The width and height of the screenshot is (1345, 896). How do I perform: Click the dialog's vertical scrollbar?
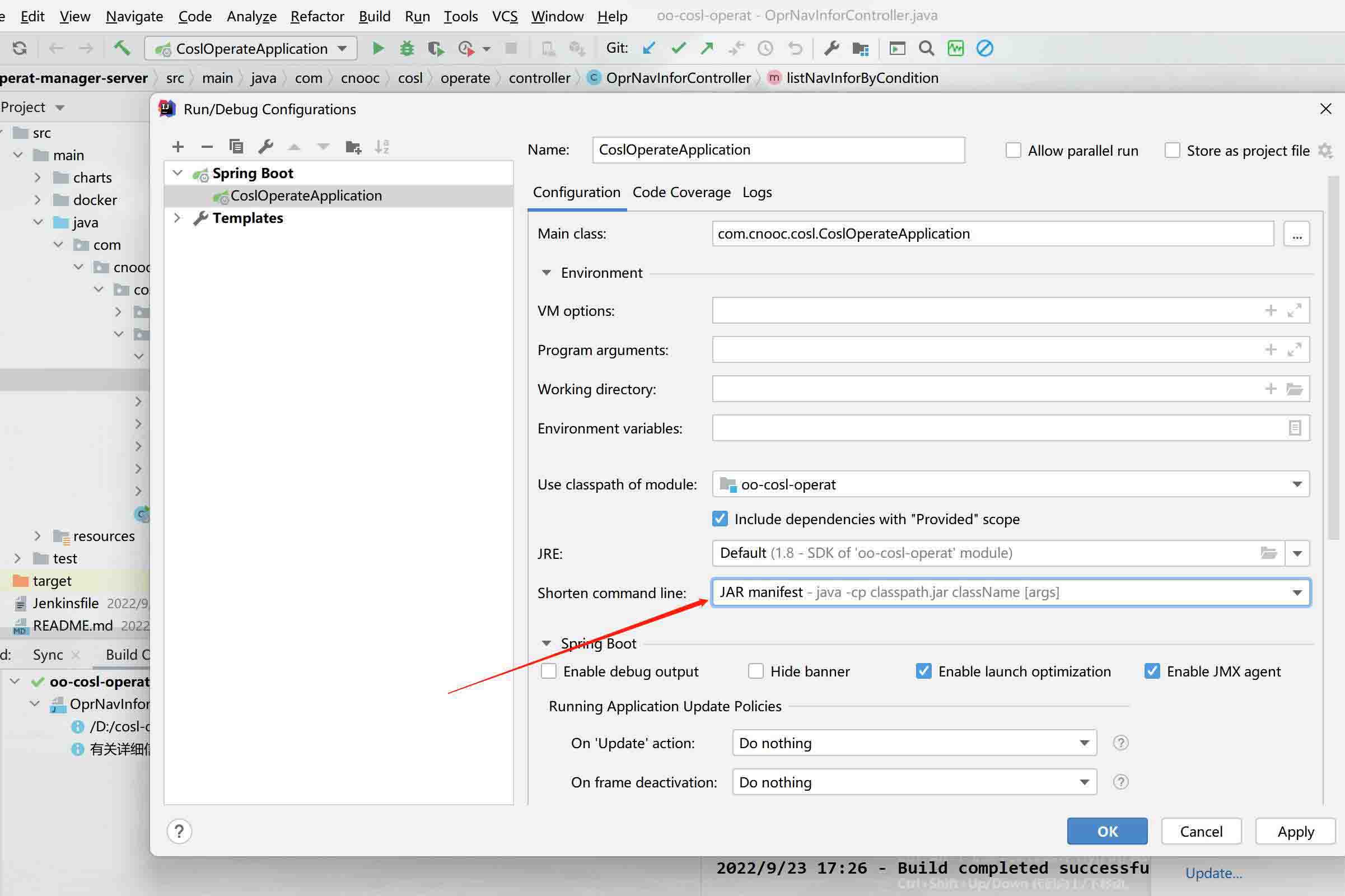click(x=1334, y=358)
